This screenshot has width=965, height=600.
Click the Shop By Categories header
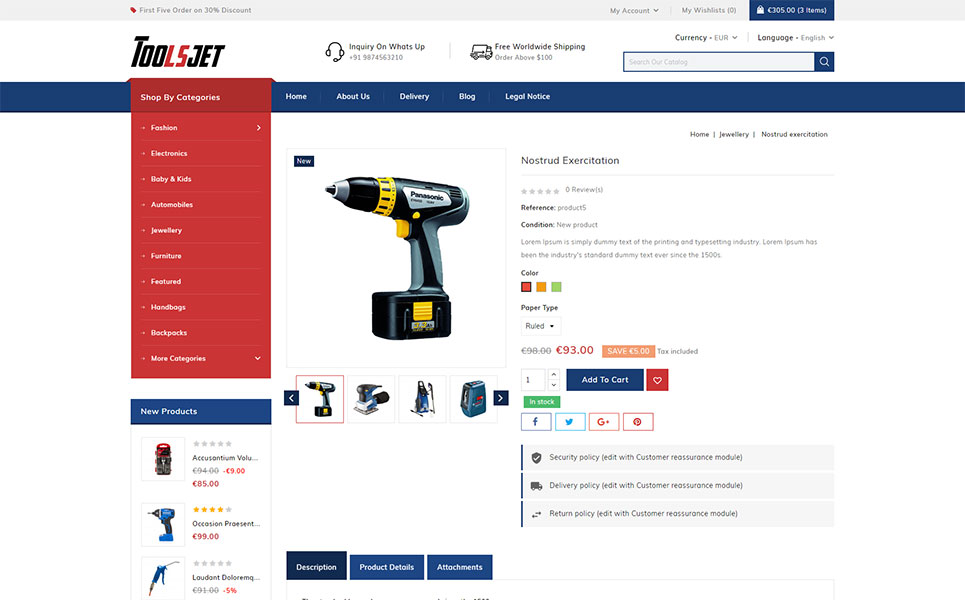201,97
